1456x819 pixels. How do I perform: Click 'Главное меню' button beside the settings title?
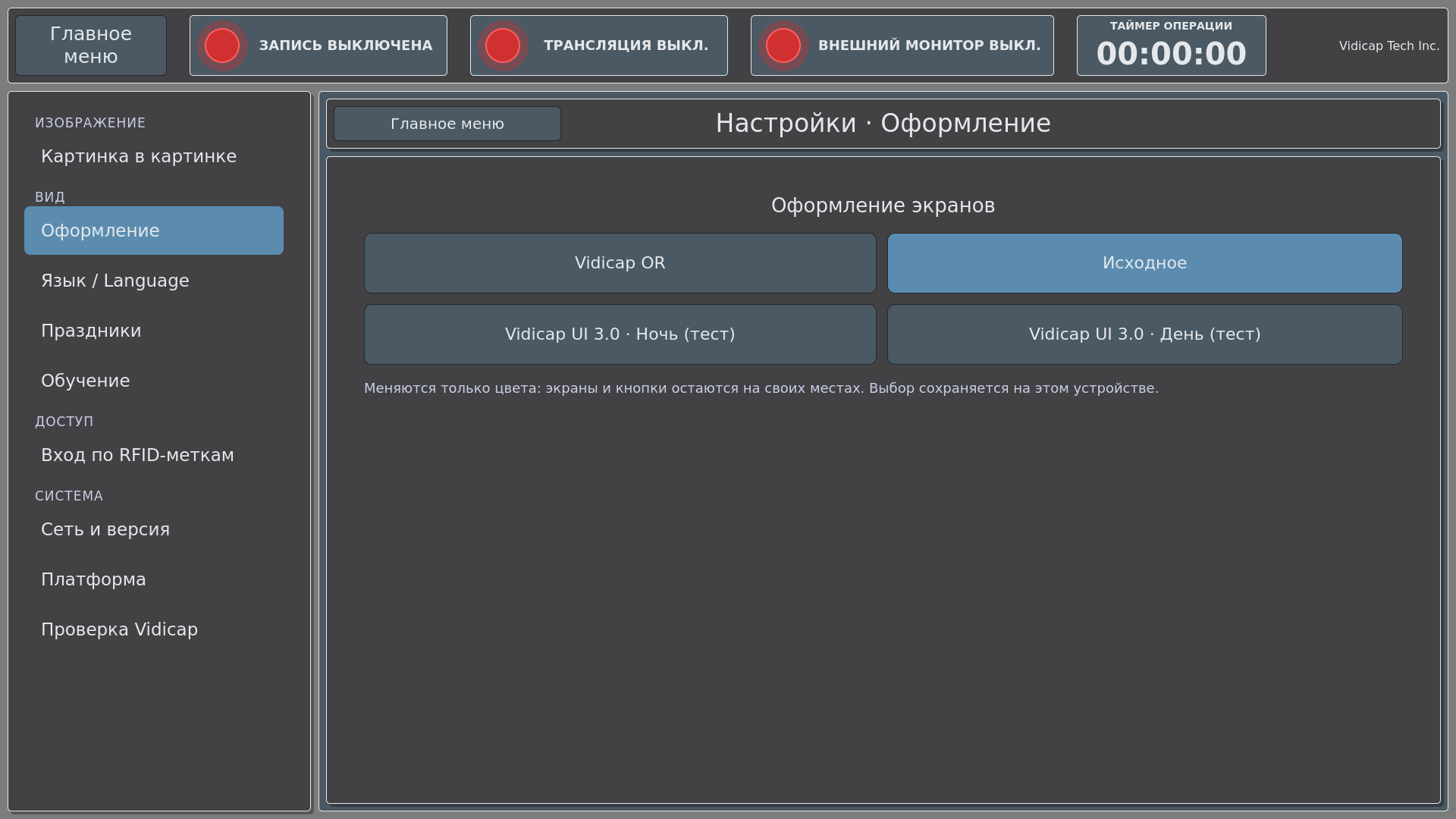(x=447, y=124)
